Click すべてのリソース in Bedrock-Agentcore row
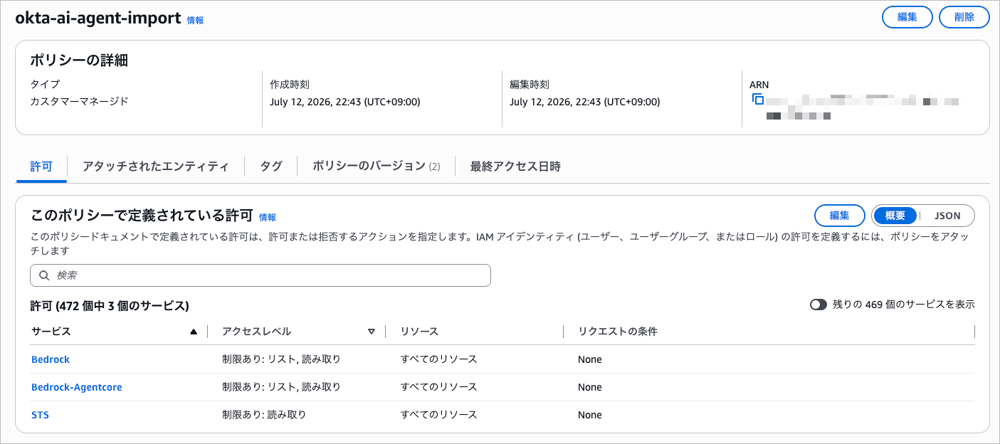This screenshot has width=1000, height=444. click(x=439, y=387)
